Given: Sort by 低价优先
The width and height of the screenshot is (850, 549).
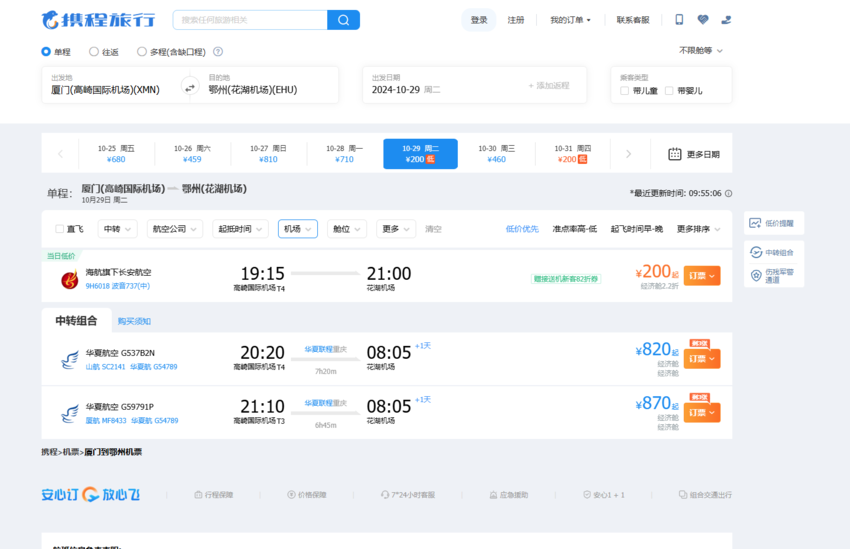Looking at the screenshot, I should [x=522, y=229].
